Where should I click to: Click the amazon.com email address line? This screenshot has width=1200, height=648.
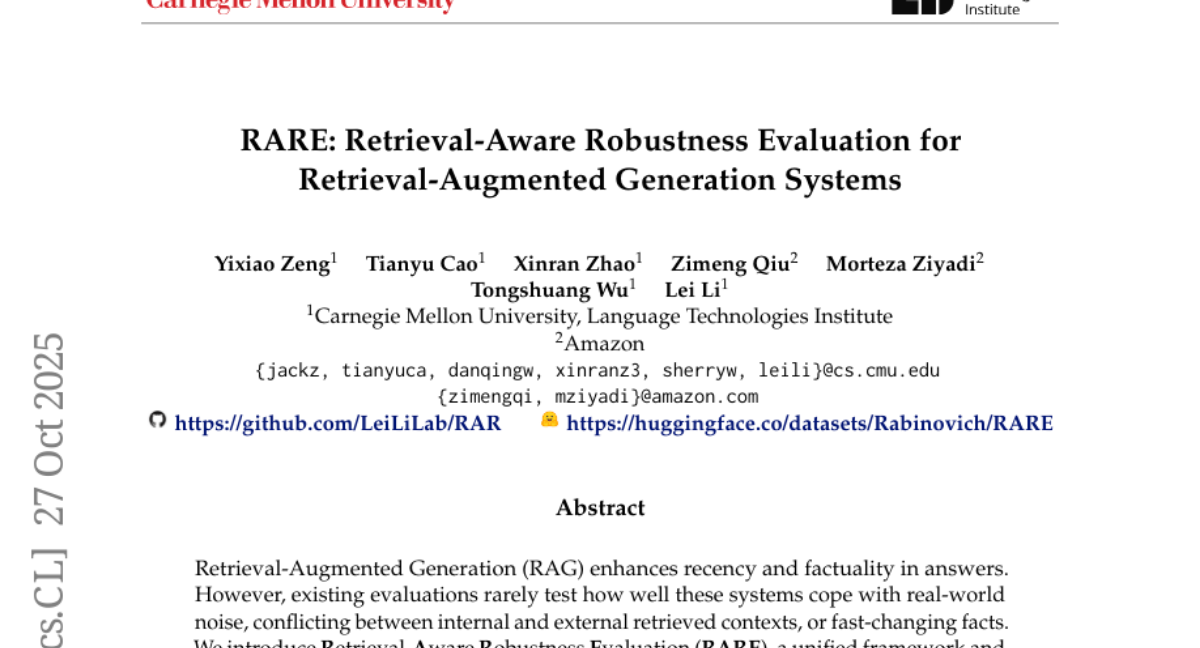(598, 396)
